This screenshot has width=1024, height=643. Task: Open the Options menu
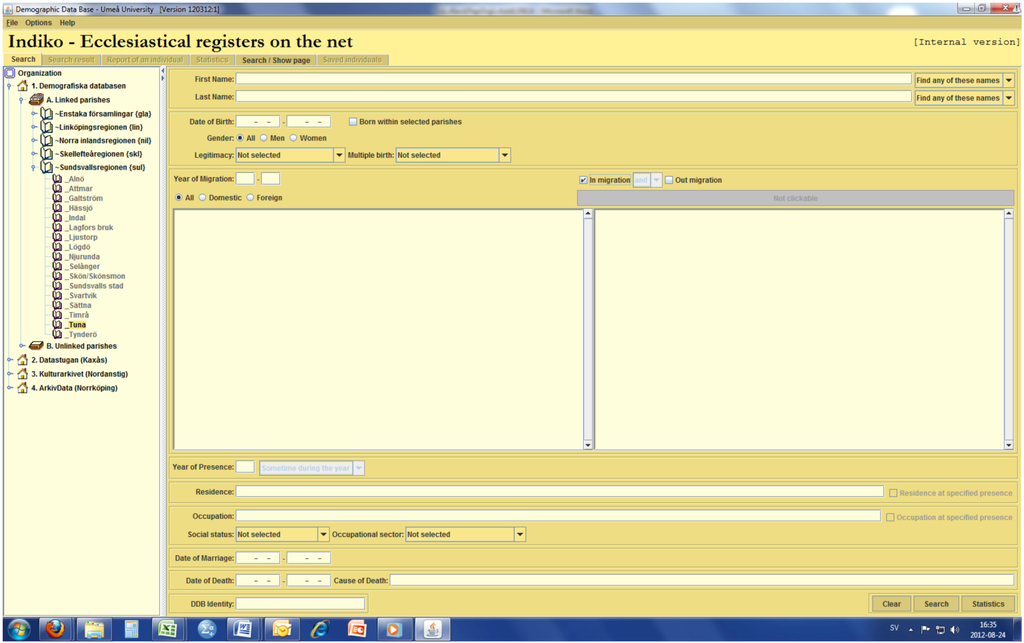39,23
